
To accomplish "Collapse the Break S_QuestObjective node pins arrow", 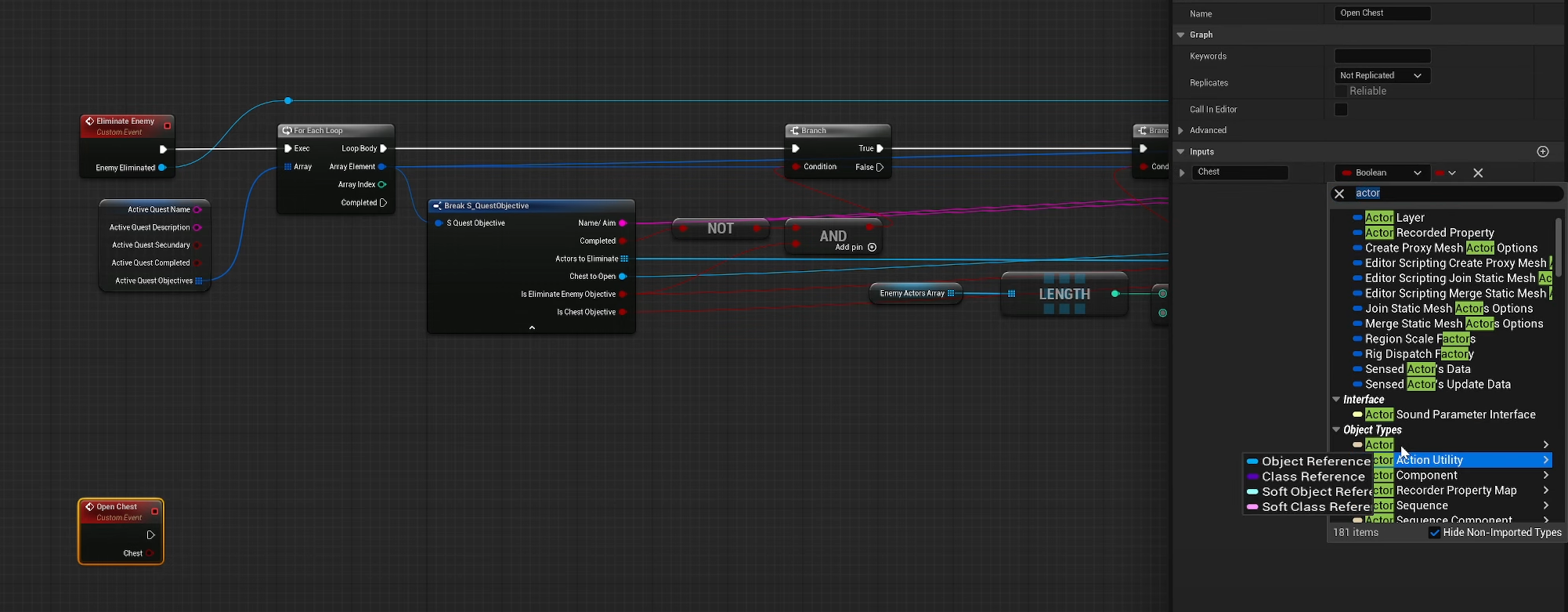I will pyautogui.click(x=532, y=328).
